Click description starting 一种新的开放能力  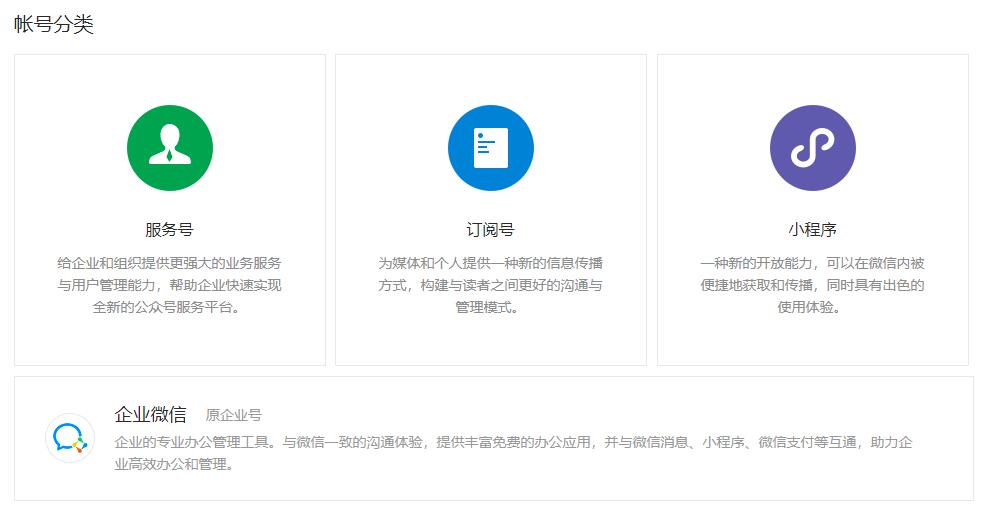click(x=812, y=285)
